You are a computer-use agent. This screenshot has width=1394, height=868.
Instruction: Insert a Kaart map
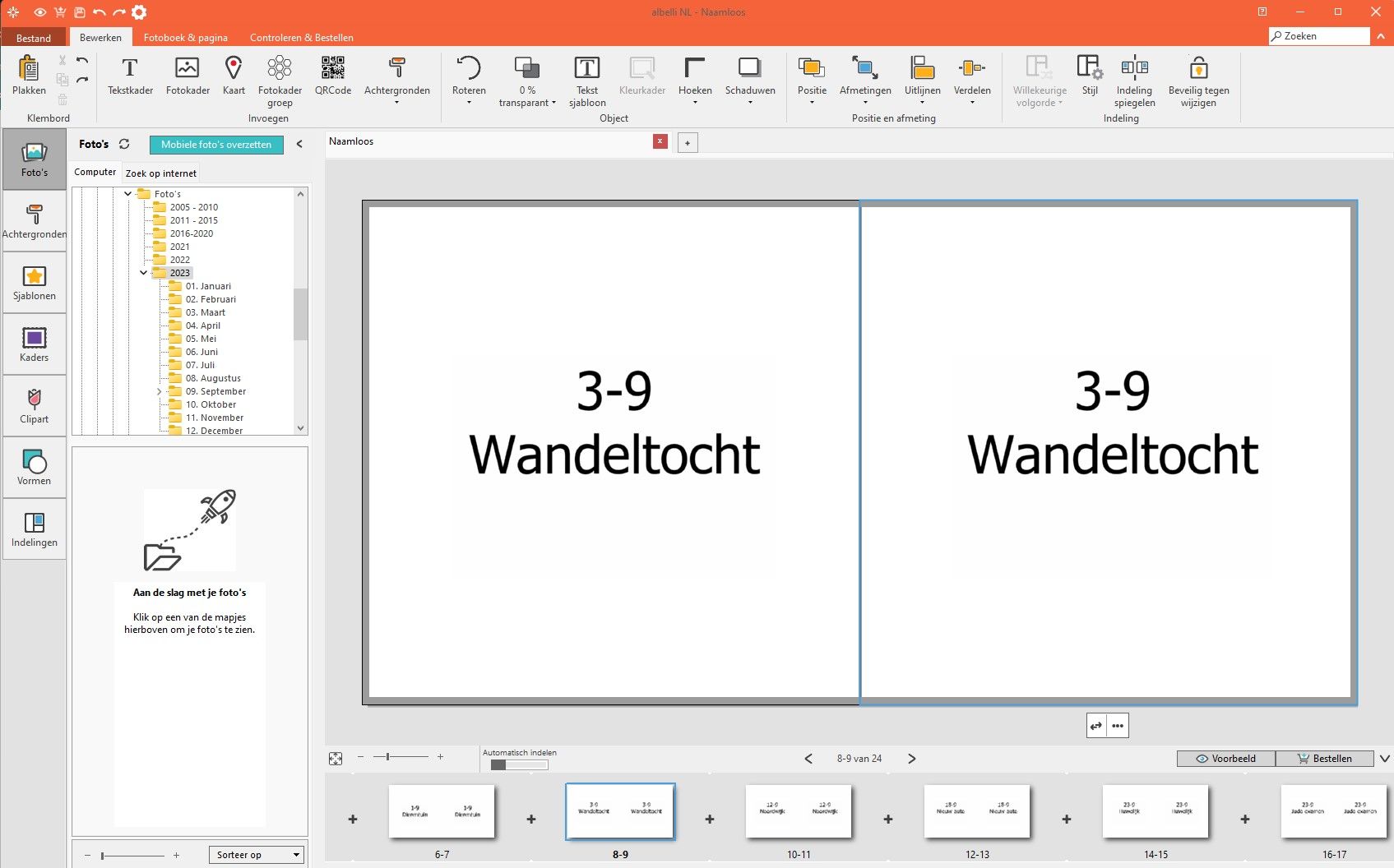point(234,76)
